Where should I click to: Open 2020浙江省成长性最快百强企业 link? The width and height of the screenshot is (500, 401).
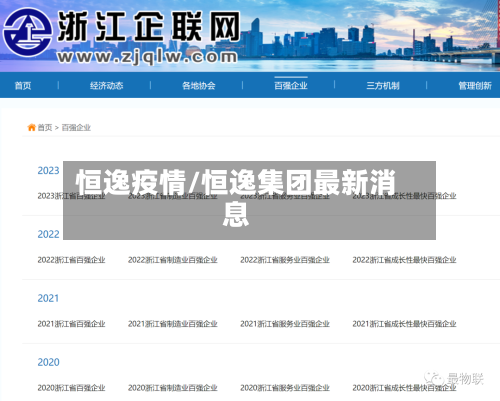coord(404,388)
